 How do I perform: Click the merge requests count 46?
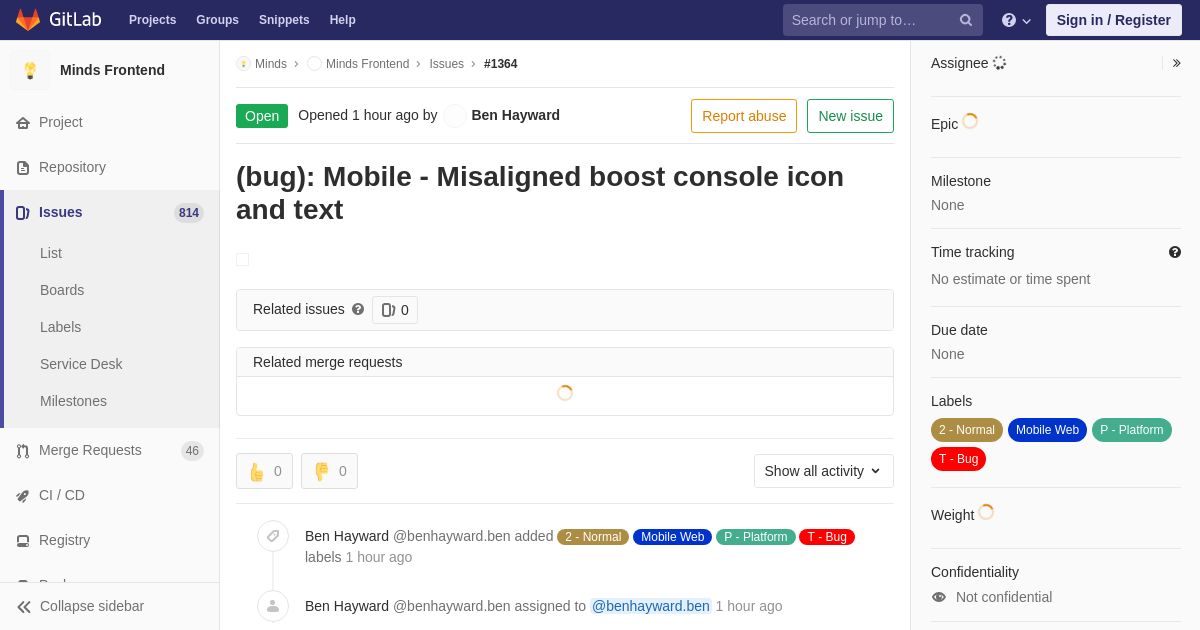[x=192, y=451]
